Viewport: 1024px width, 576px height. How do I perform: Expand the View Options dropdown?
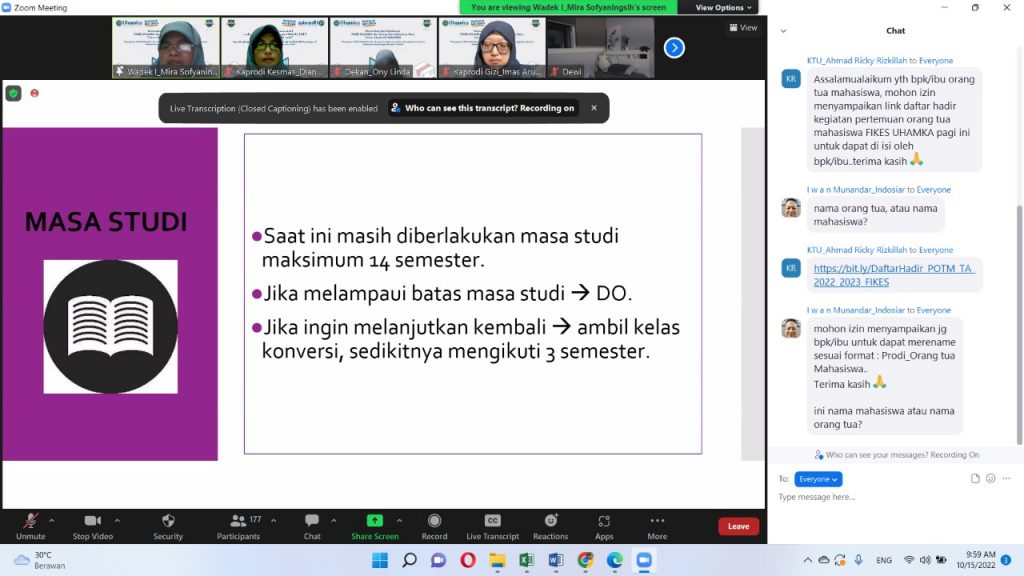[x=723, y=7]
